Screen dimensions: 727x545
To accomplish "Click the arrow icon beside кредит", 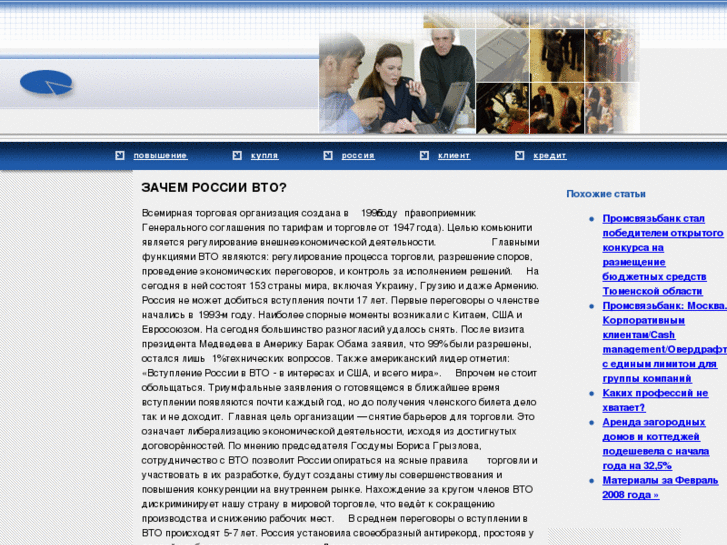I will [520, 155].
